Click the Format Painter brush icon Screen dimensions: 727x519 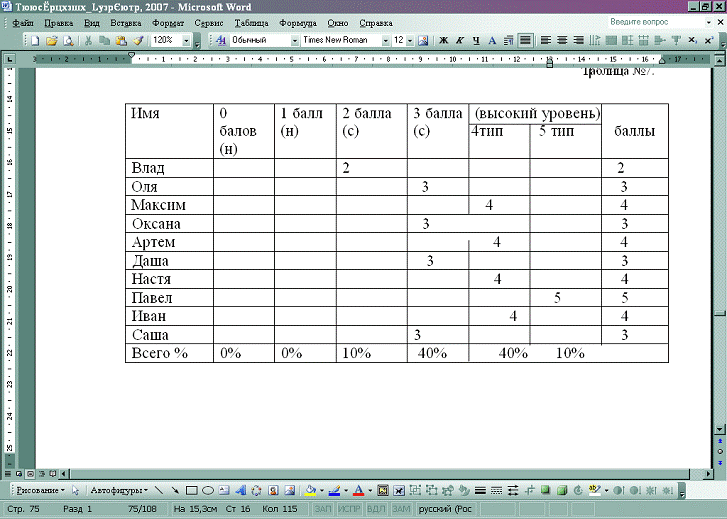pos(138,41)
